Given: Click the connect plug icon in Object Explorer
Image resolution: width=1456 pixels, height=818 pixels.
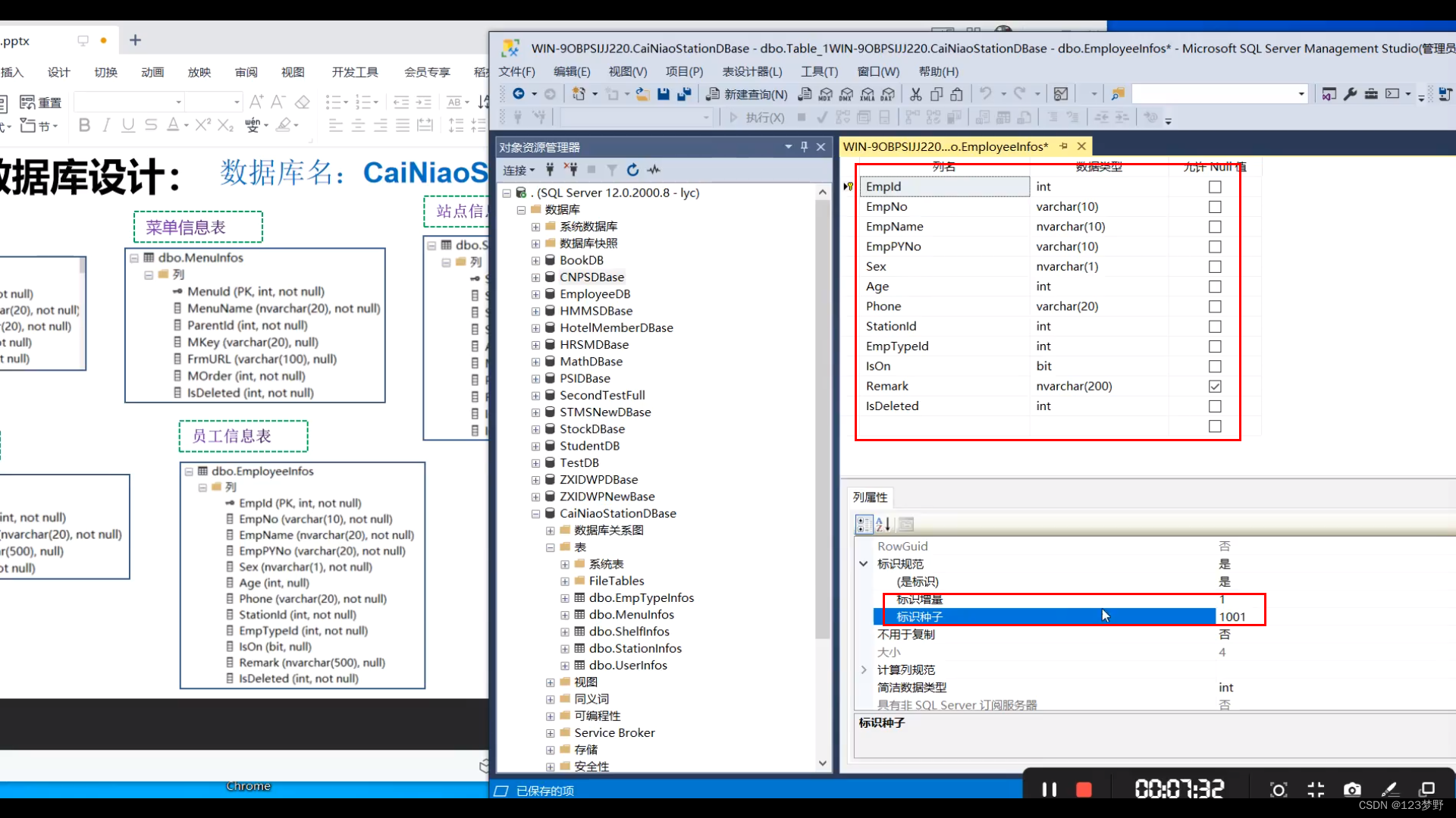Looking at the screenshot, I should point(550,170).
